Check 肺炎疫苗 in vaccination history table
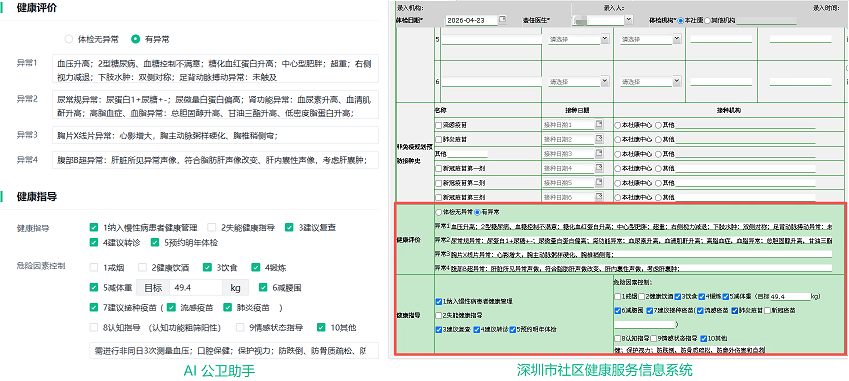This screenshot has width=849, height=381. coord(439,140)
